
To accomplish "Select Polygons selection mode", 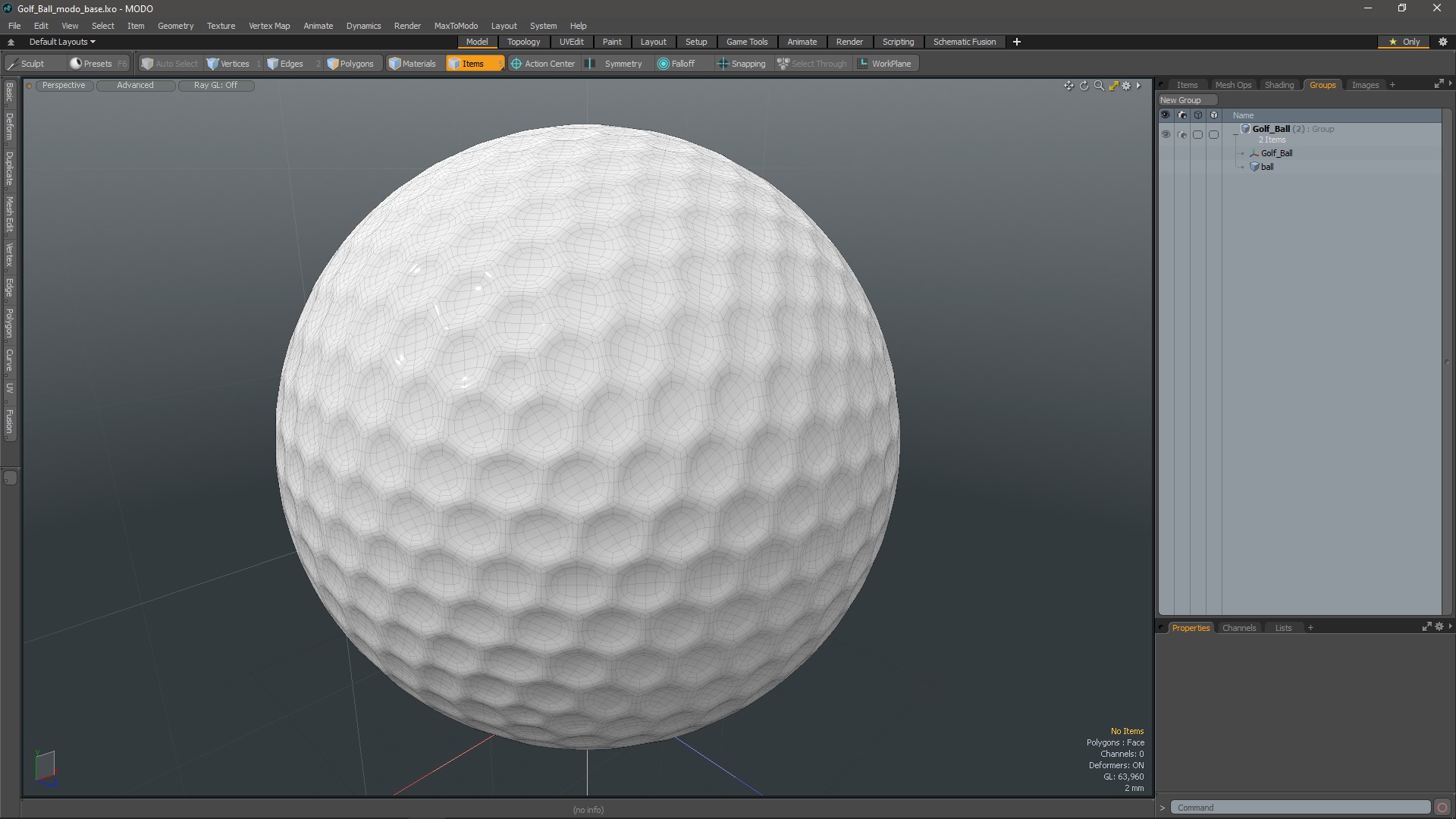I will (x=350, y=64).
